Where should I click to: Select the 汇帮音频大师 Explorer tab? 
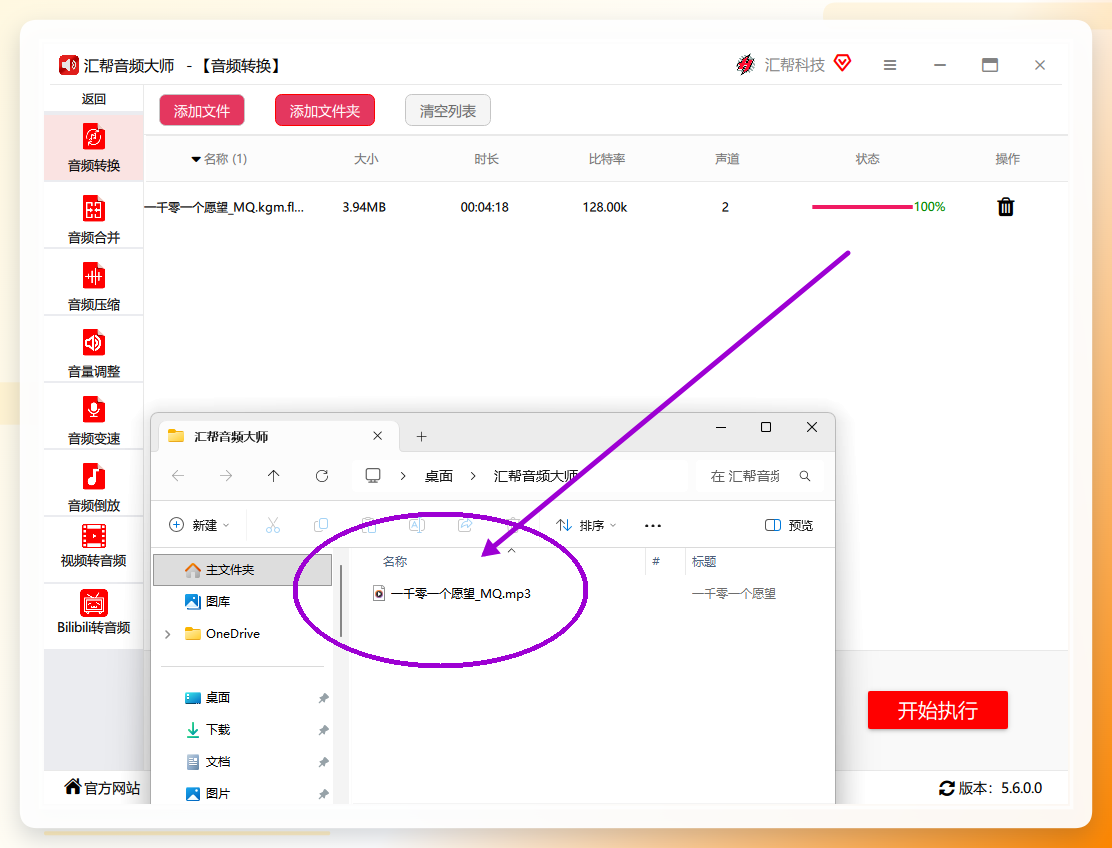[279, 436]
